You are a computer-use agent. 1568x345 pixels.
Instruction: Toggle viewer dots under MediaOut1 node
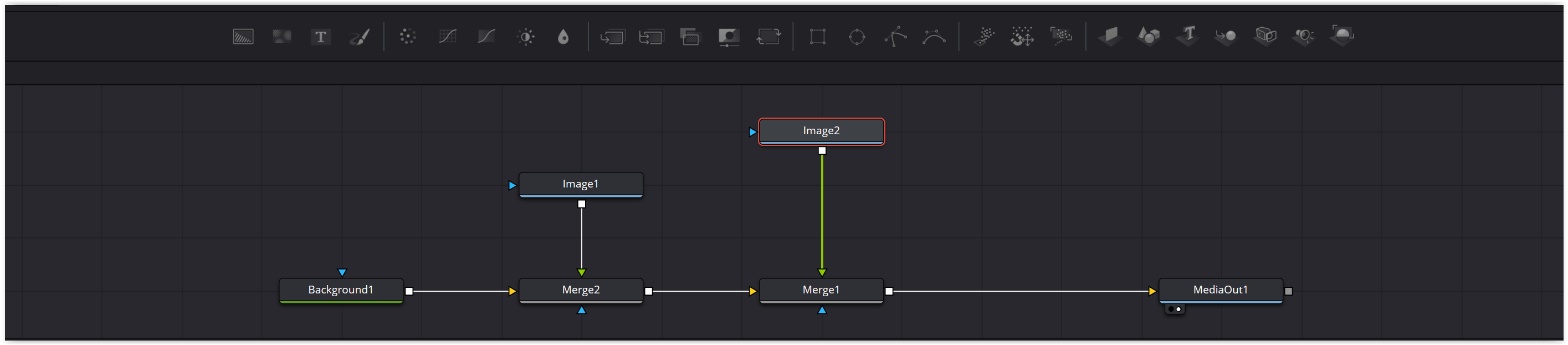point(1174,309)
